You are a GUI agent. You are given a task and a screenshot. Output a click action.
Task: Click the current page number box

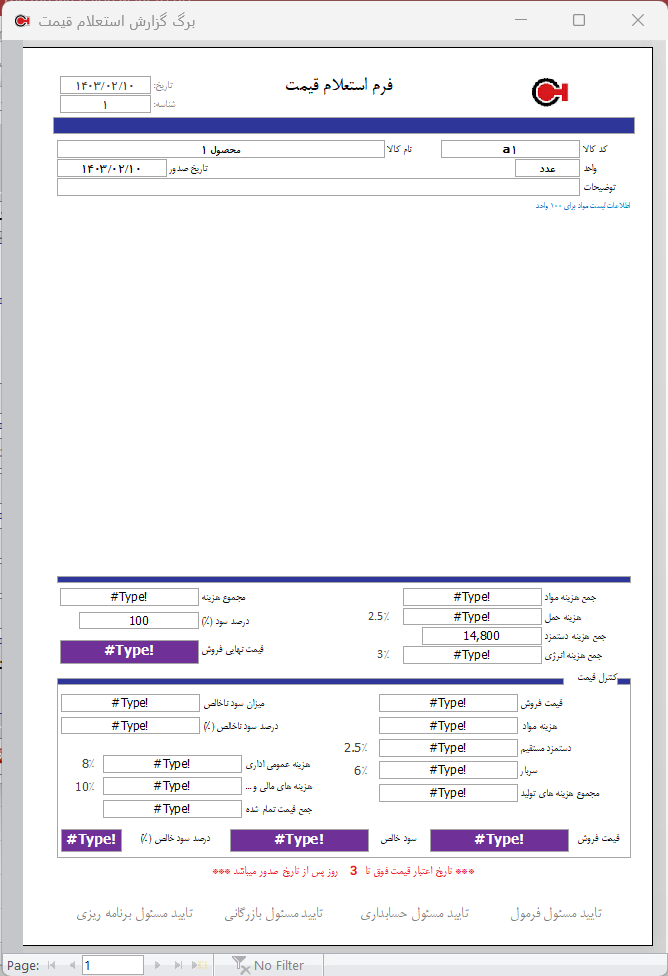click(x=112, y=965)
